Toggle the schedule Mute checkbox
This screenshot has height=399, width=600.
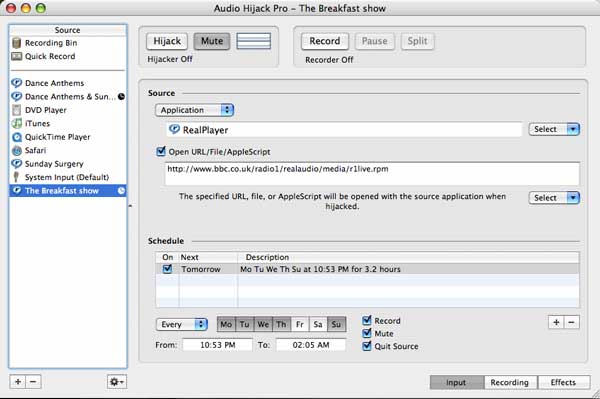(x=367, y=333)
